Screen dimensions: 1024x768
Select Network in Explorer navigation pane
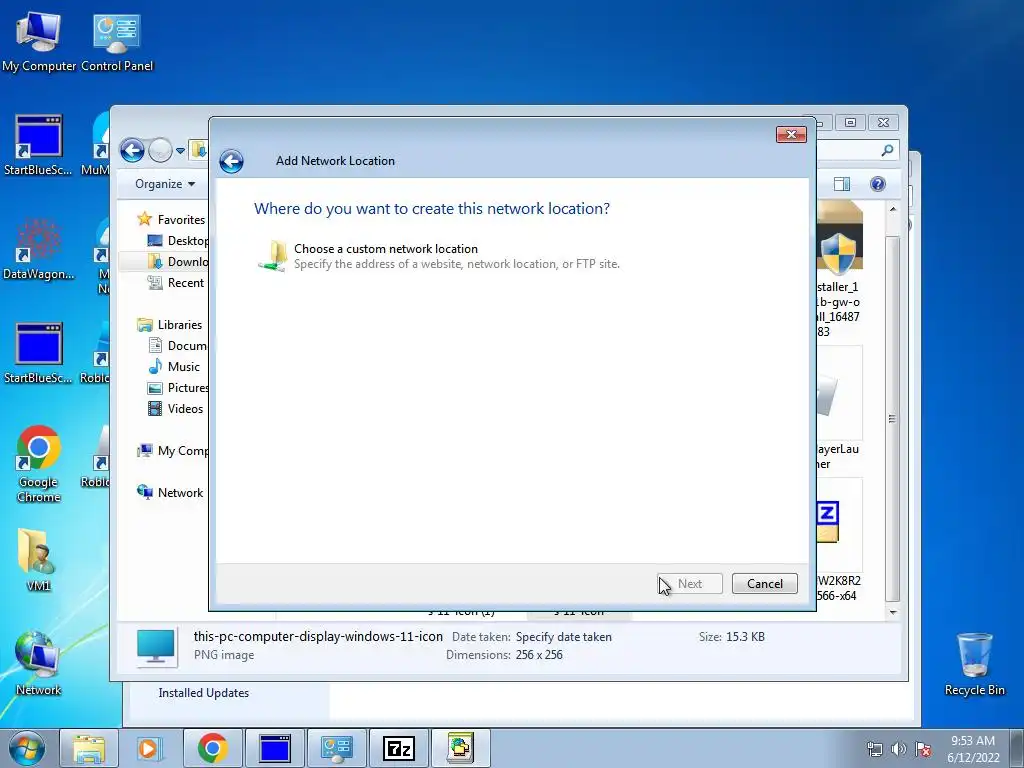(x=170, y=492)
